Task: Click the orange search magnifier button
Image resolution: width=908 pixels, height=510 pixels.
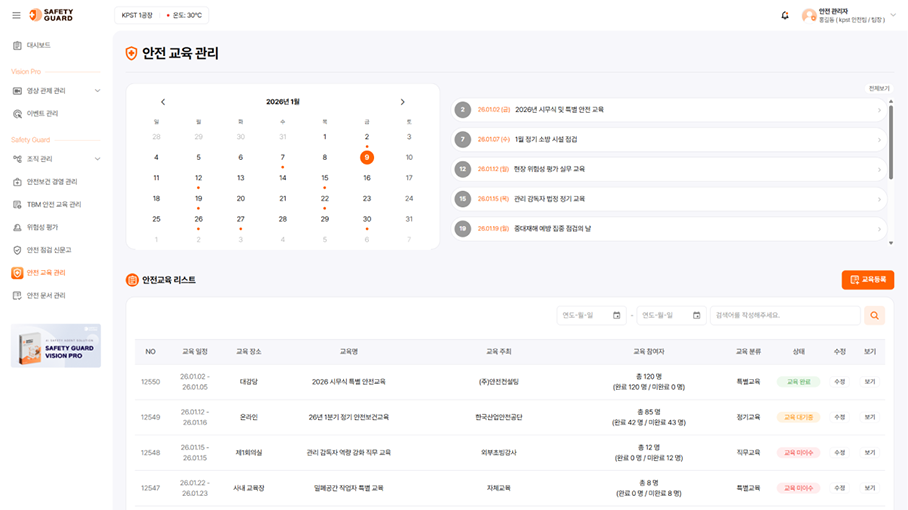Action: 875,315
